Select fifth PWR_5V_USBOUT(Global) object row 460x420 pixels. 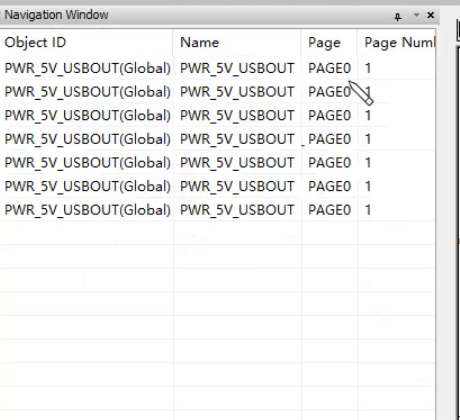click(x=217, y=163)
